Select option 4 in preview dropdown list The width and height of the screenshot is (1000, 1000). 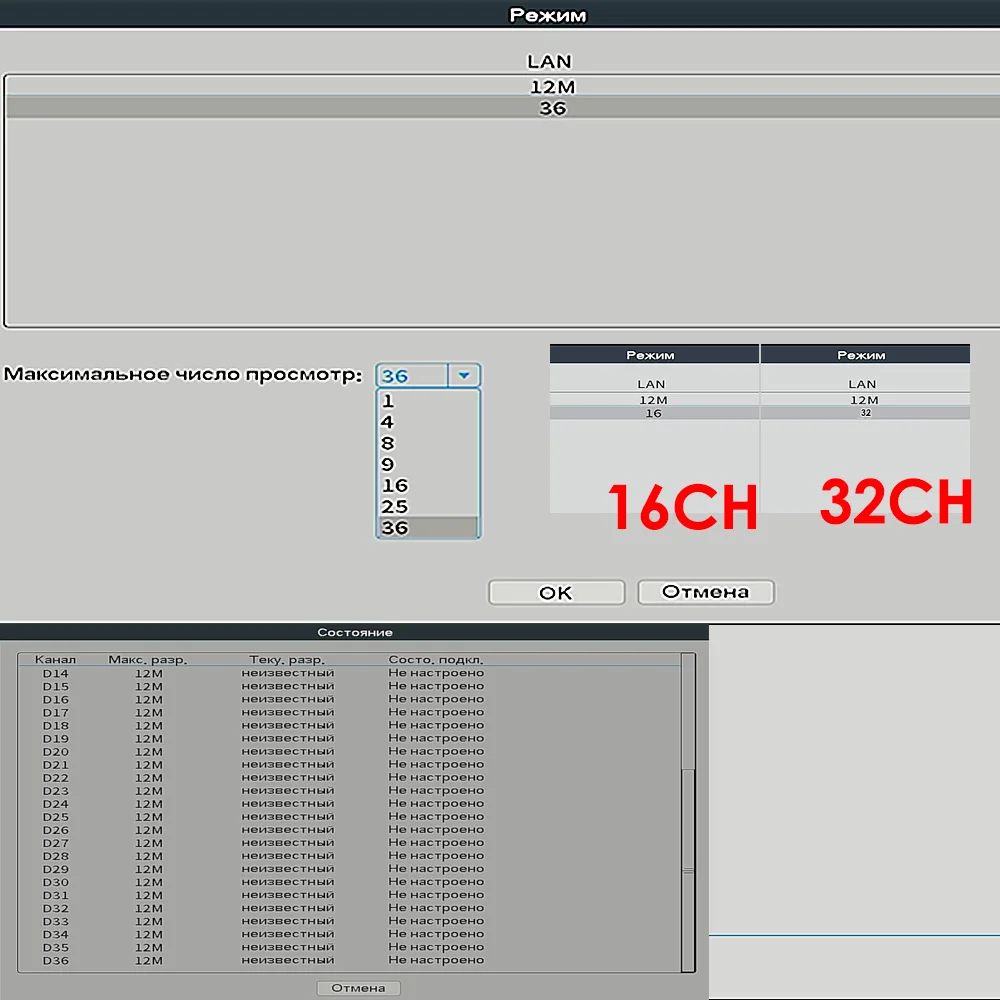point(428,422)
